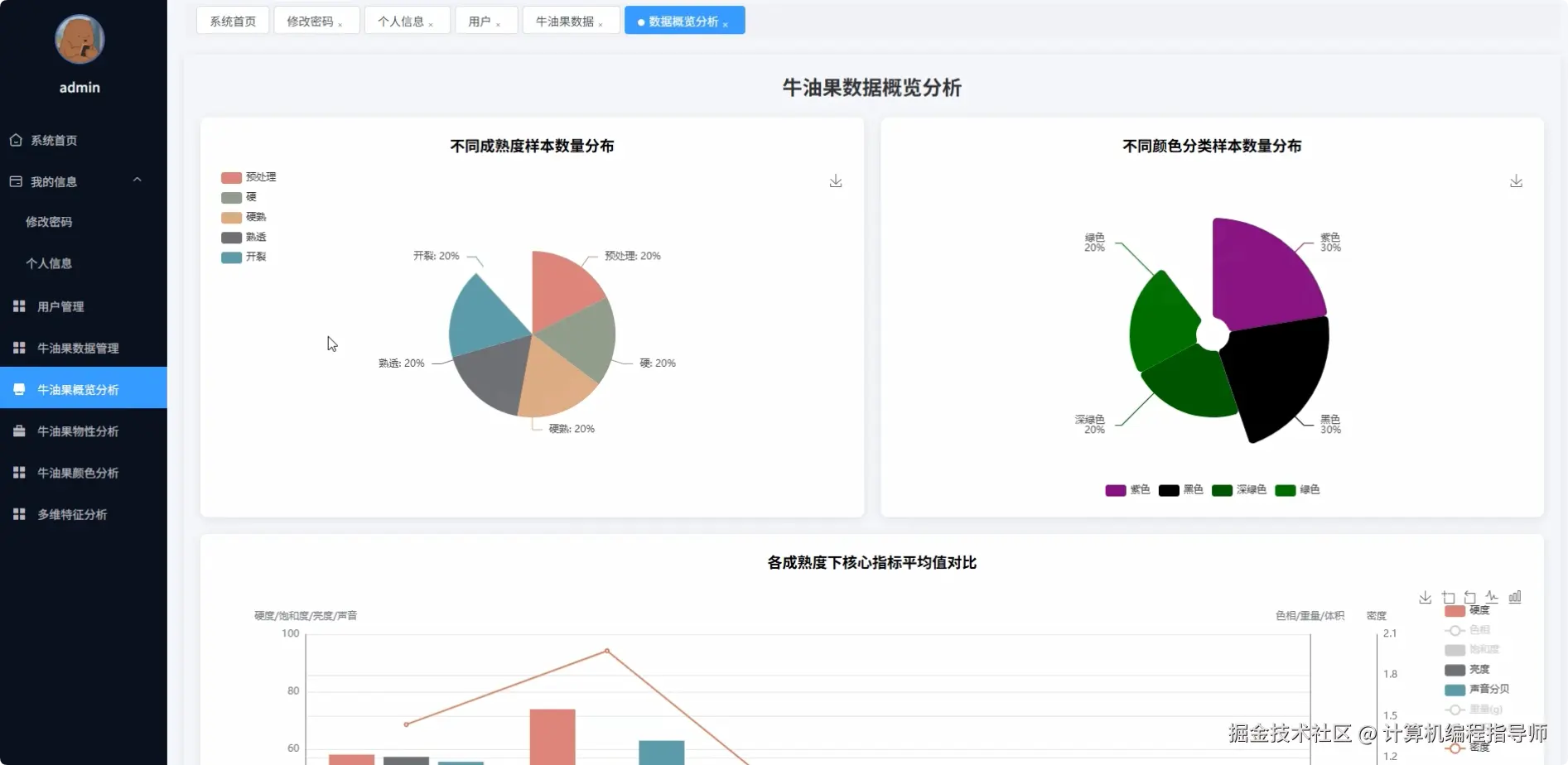
Task: Open 用户管理 from the sidebar
Action: [84, 306]
